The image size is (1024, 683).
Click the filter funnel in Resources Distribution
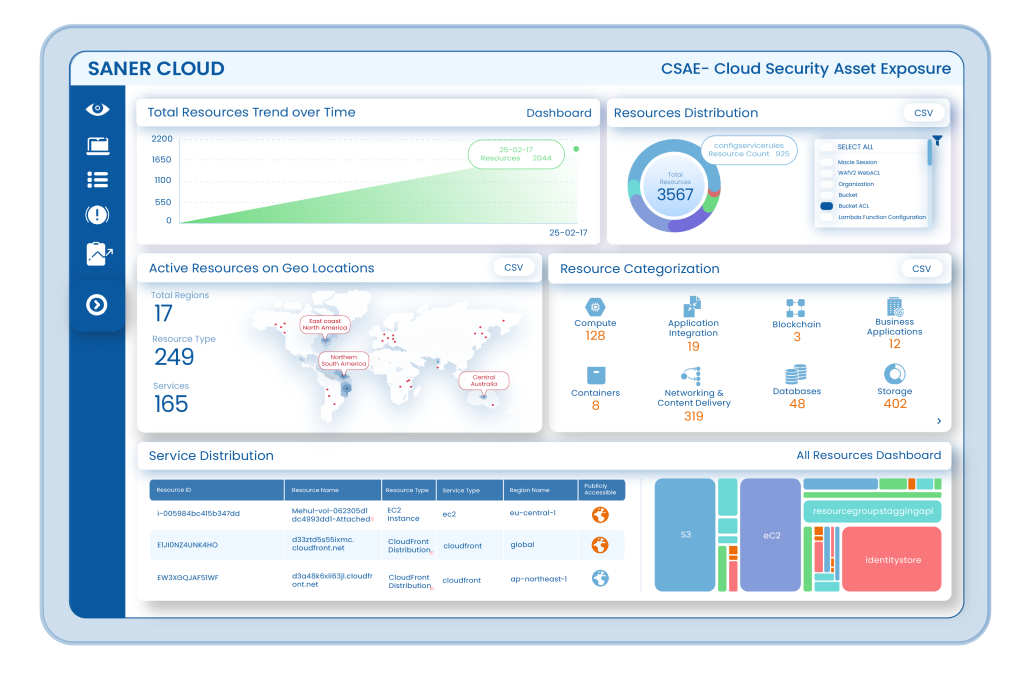coord(938,140)
